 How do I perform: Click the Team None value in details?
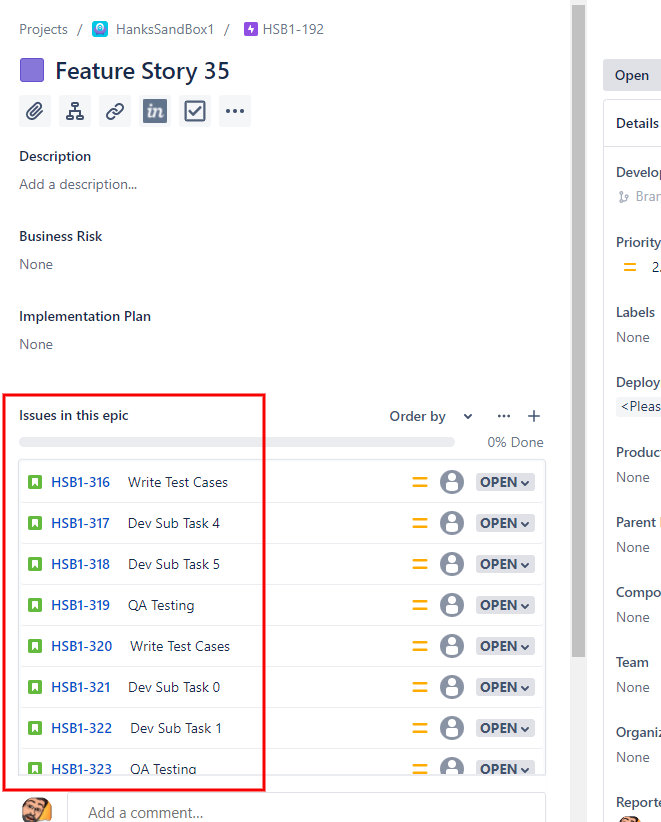click(x=633, y=687)
